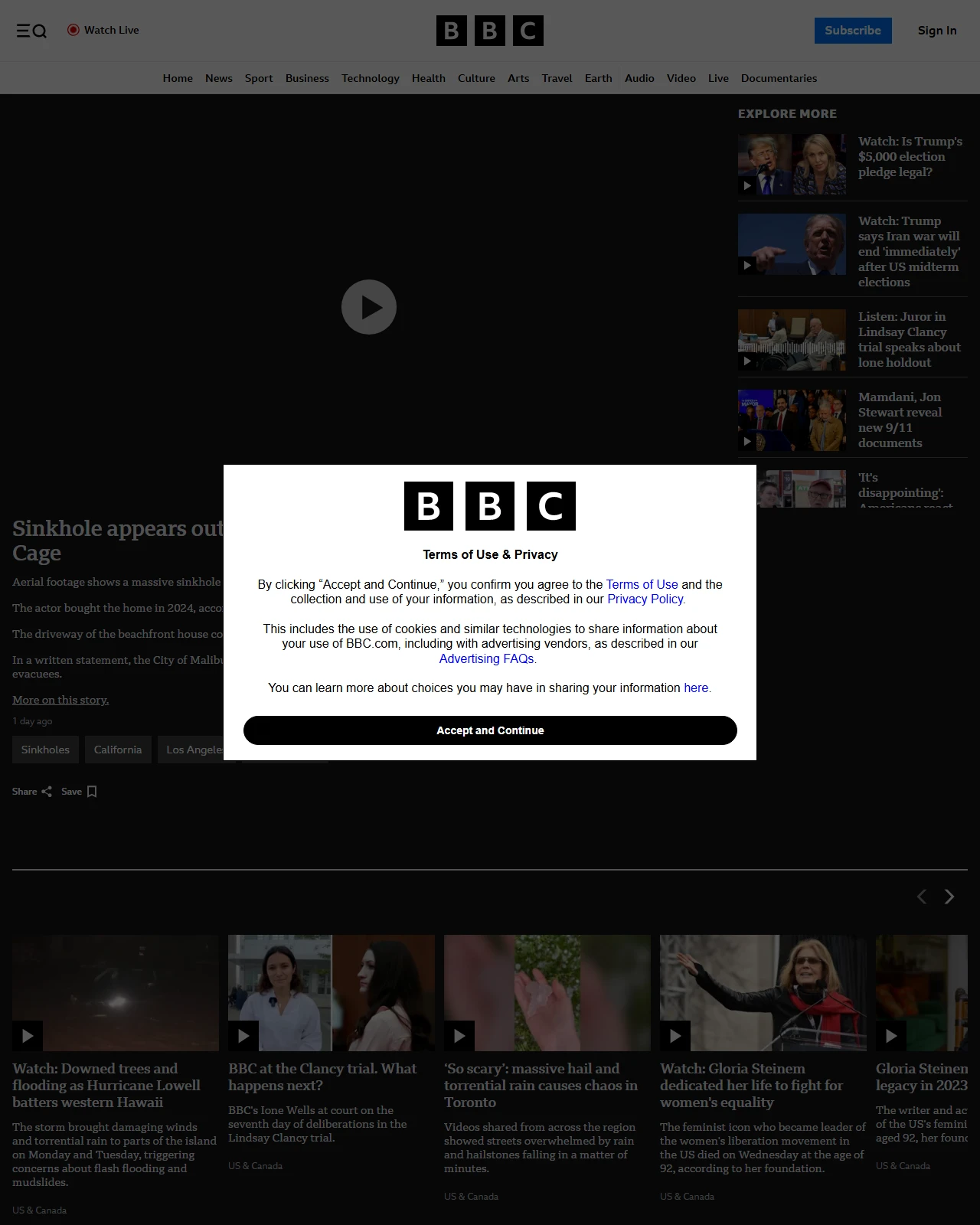
Task: Open headline 'BBC at the Clancy trial'
Action: point(322,1077)
